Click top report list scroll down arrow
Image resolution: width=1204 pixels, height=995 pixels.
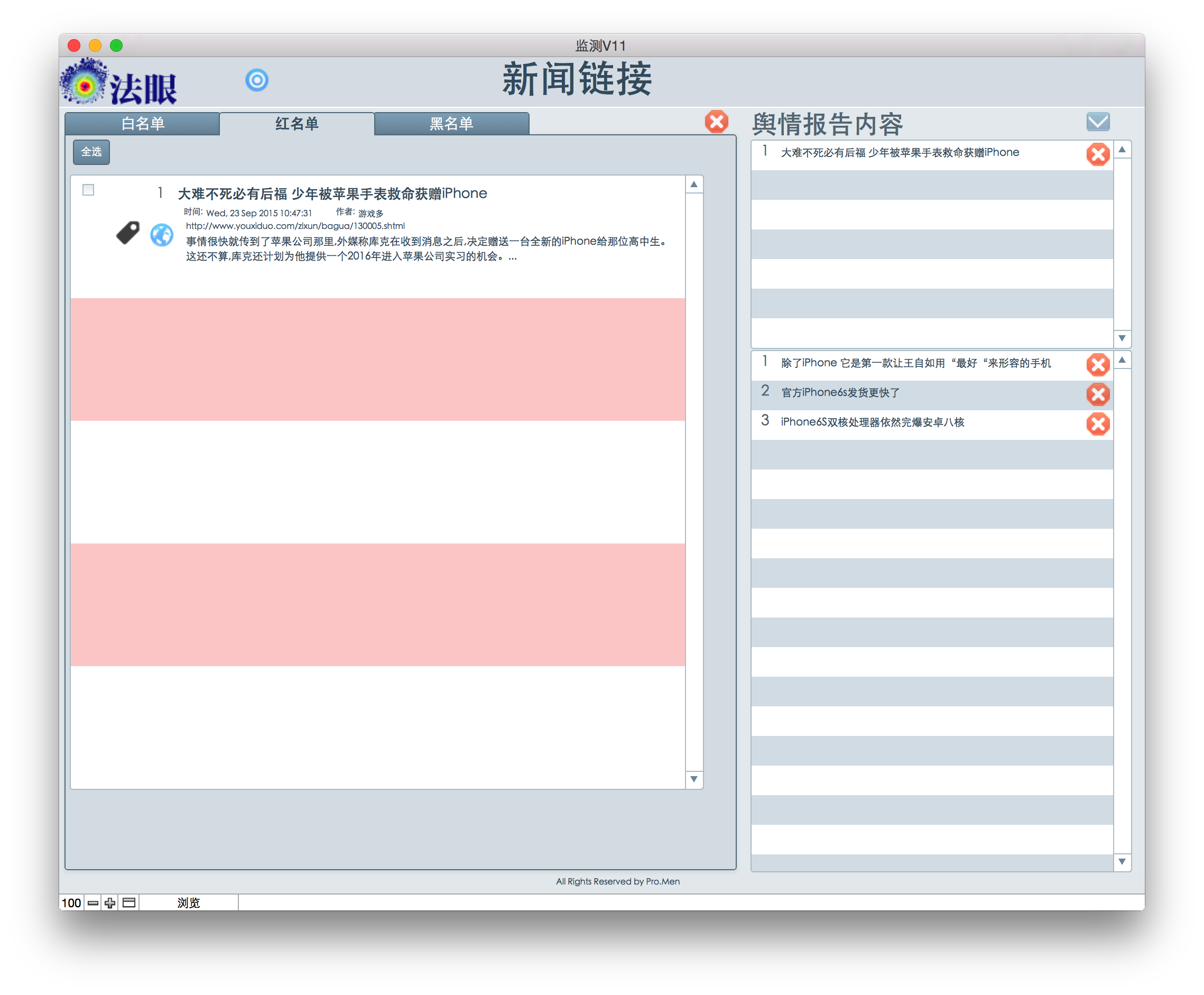pyautogui.click(x=1122, y=338)
